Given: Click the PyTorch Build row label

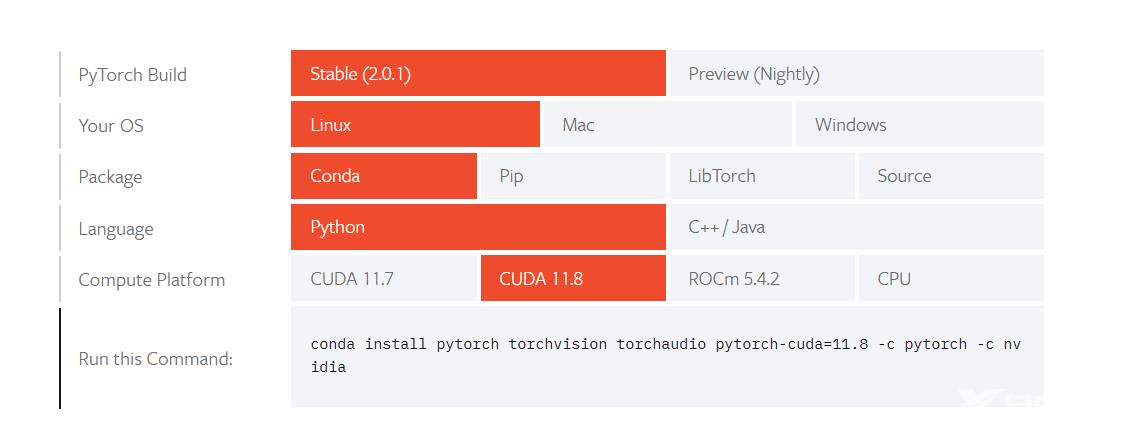Looking at the screenshot, I should pyautogui.click(x=132, y=75).
